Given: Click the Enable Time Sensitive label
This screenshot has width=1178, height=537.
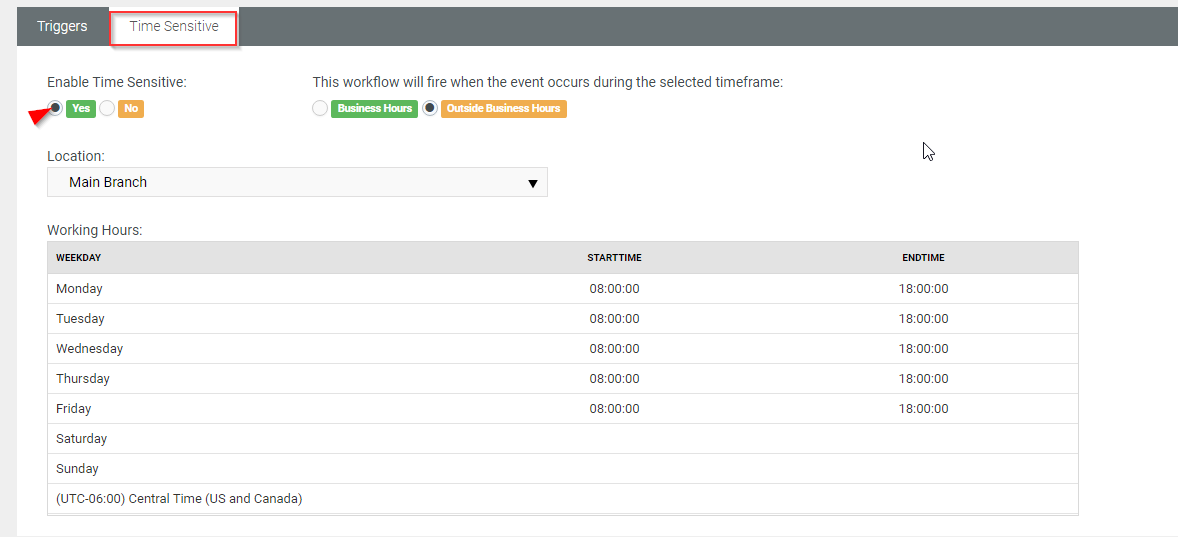Looking at the screenshot, I should 116,82.
